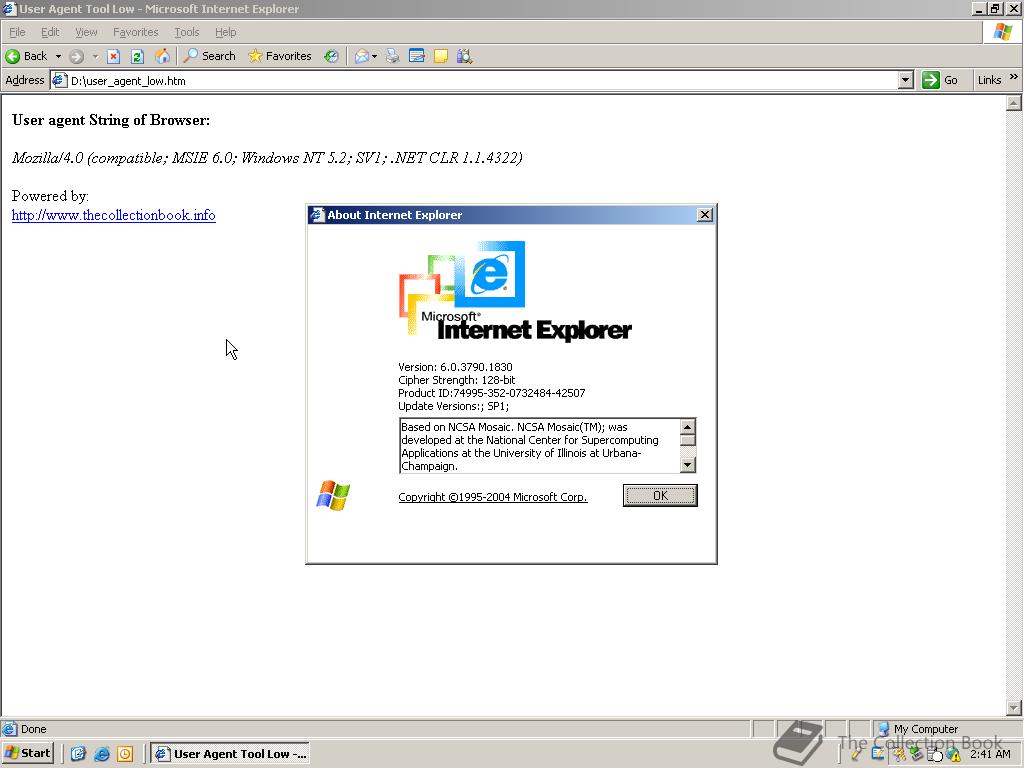
Task: Go to the Home page icon
Action: pos(162,56)
